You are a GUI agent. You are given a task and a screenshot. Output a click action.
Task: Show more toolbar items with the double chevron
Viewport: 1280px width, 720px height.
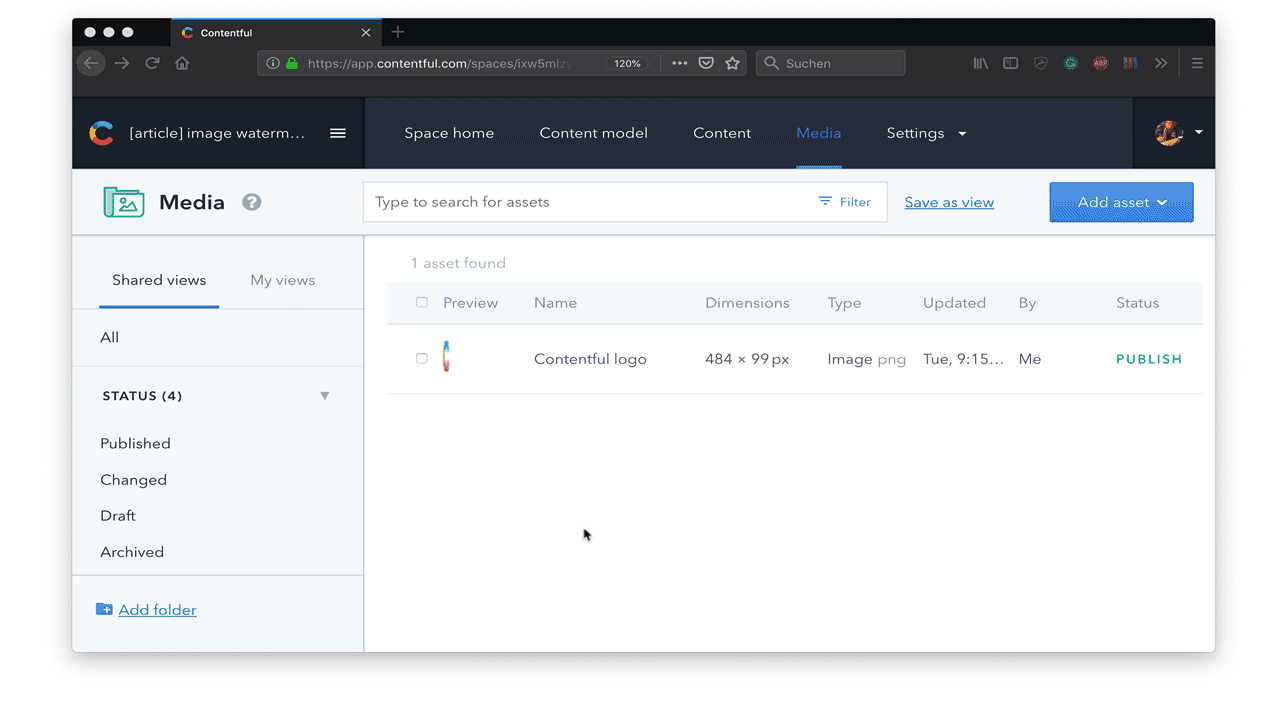click(x=1161, y=63)
